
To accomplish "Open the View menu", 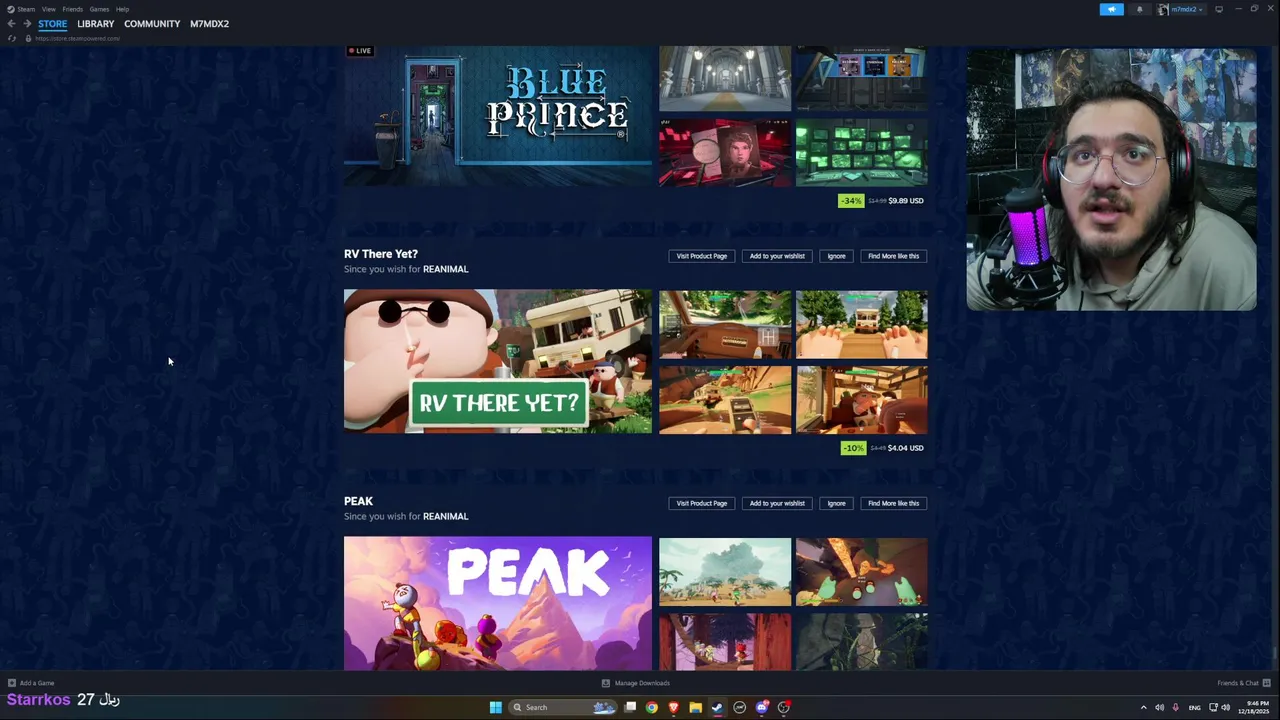I will pos(48,9).
